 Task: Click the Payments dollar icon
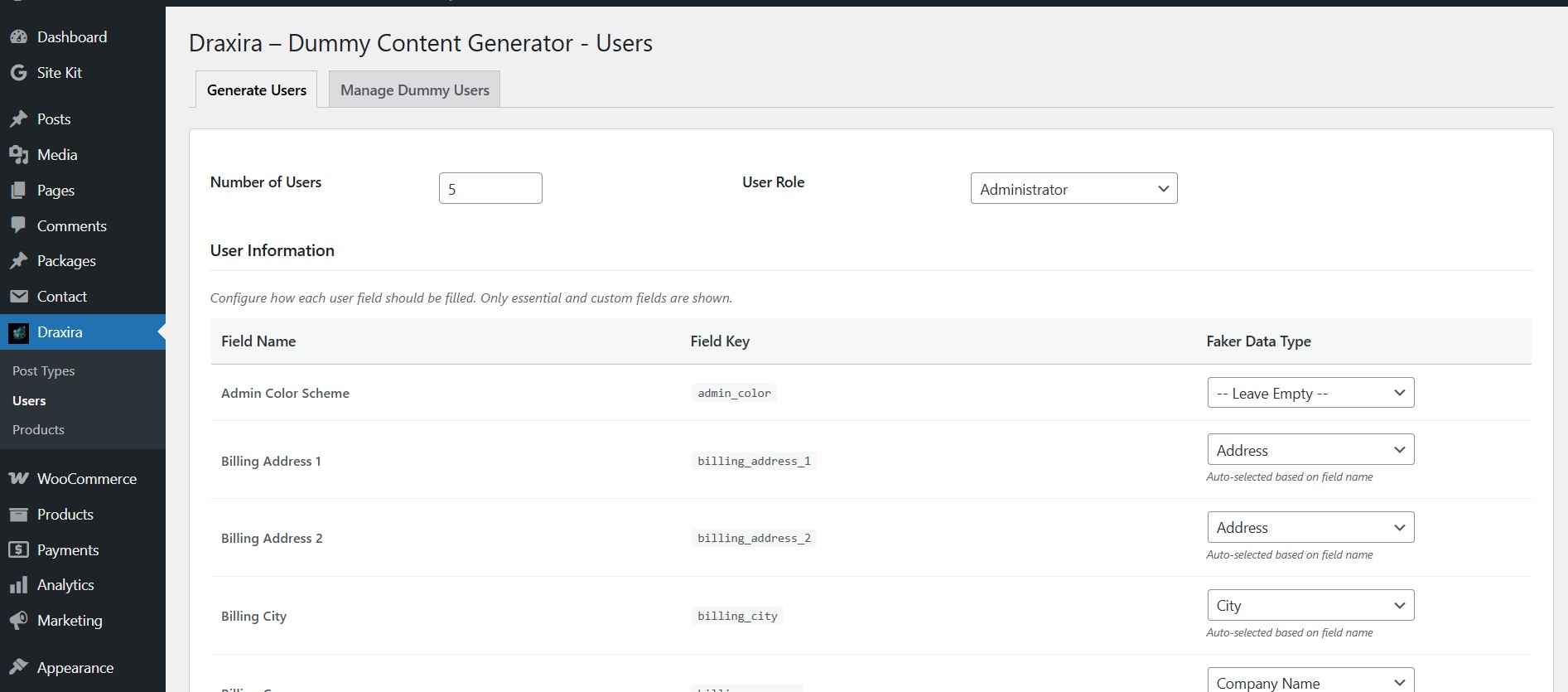click(18, 549)
